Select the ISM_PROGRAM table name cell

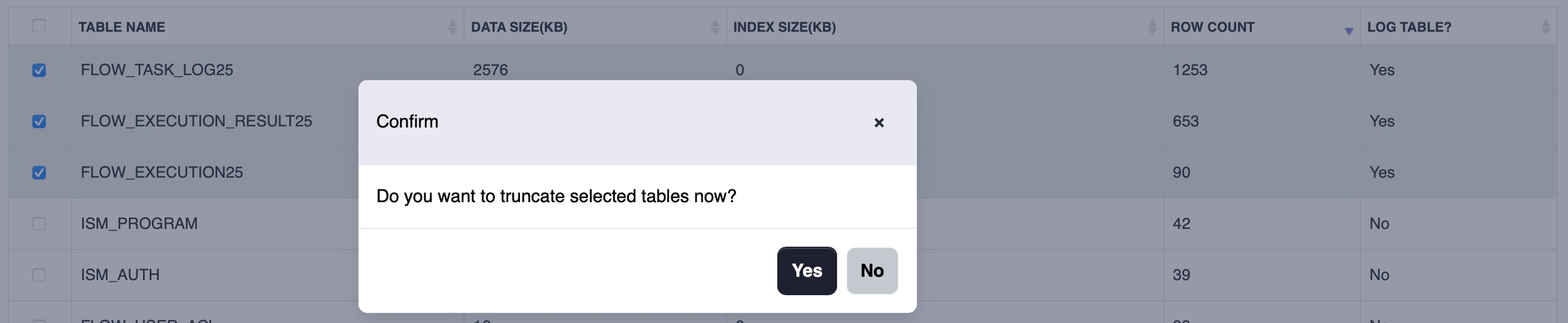[139, 224]
